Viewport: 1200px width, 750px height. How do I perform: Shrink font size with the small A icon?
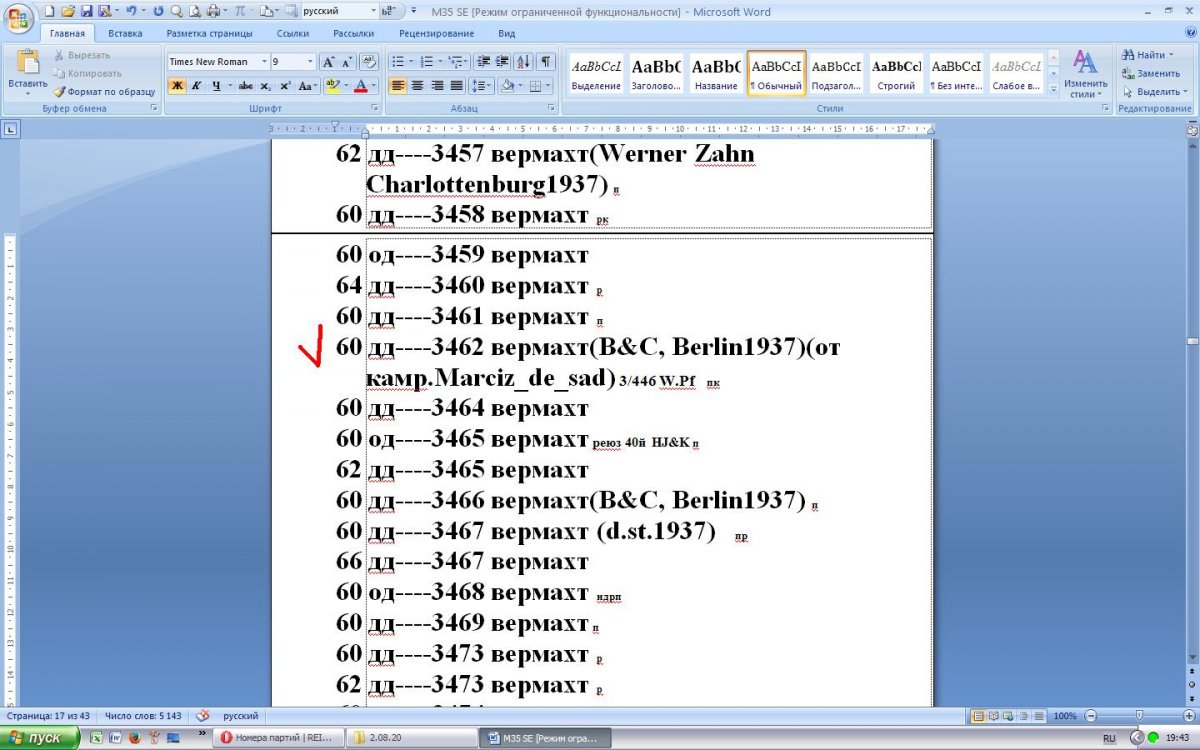pyautogui.click(x=347, y=61)
